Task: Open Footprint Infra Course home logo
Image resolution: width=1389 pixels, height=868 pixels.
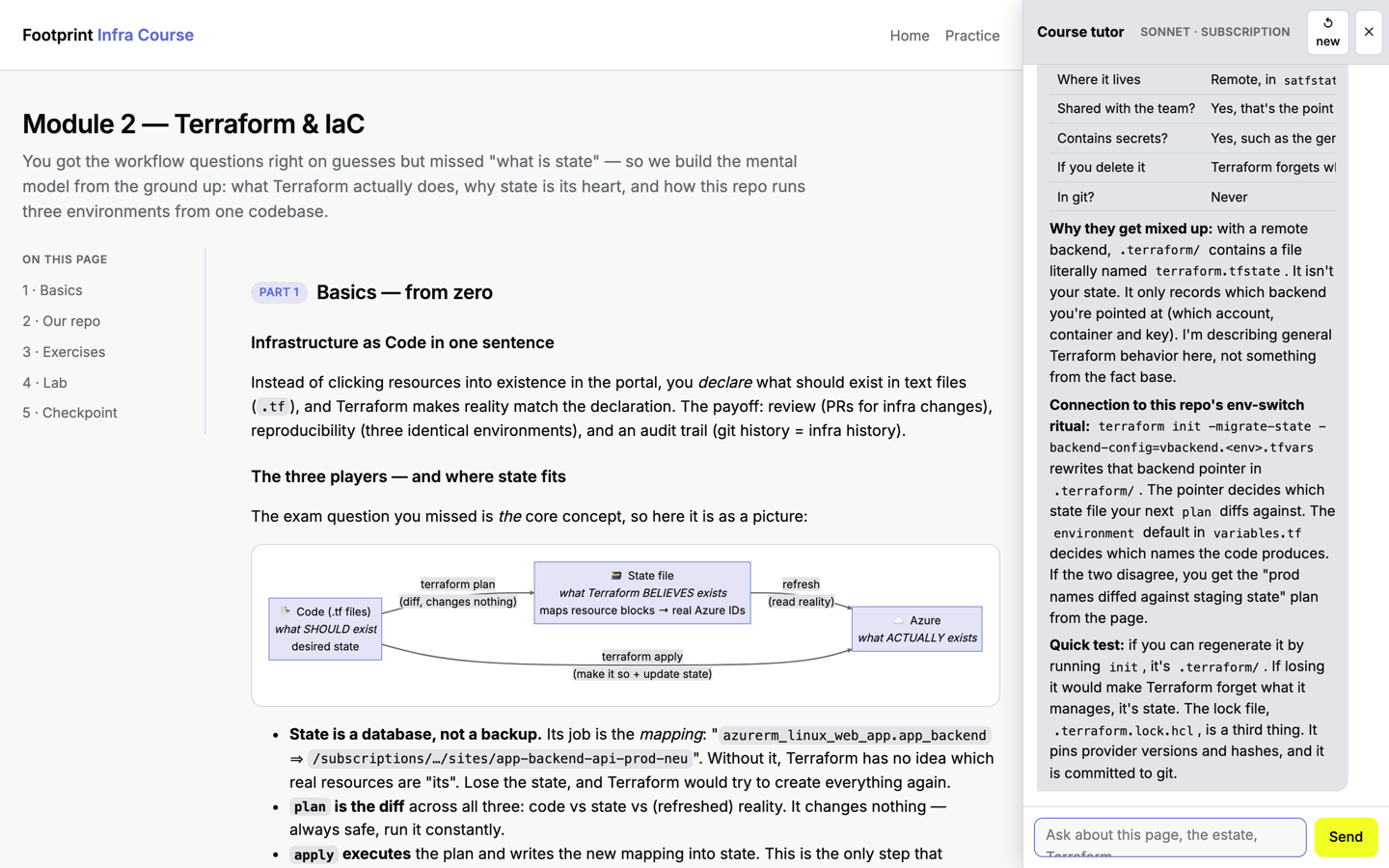Action: click(108, 35)
